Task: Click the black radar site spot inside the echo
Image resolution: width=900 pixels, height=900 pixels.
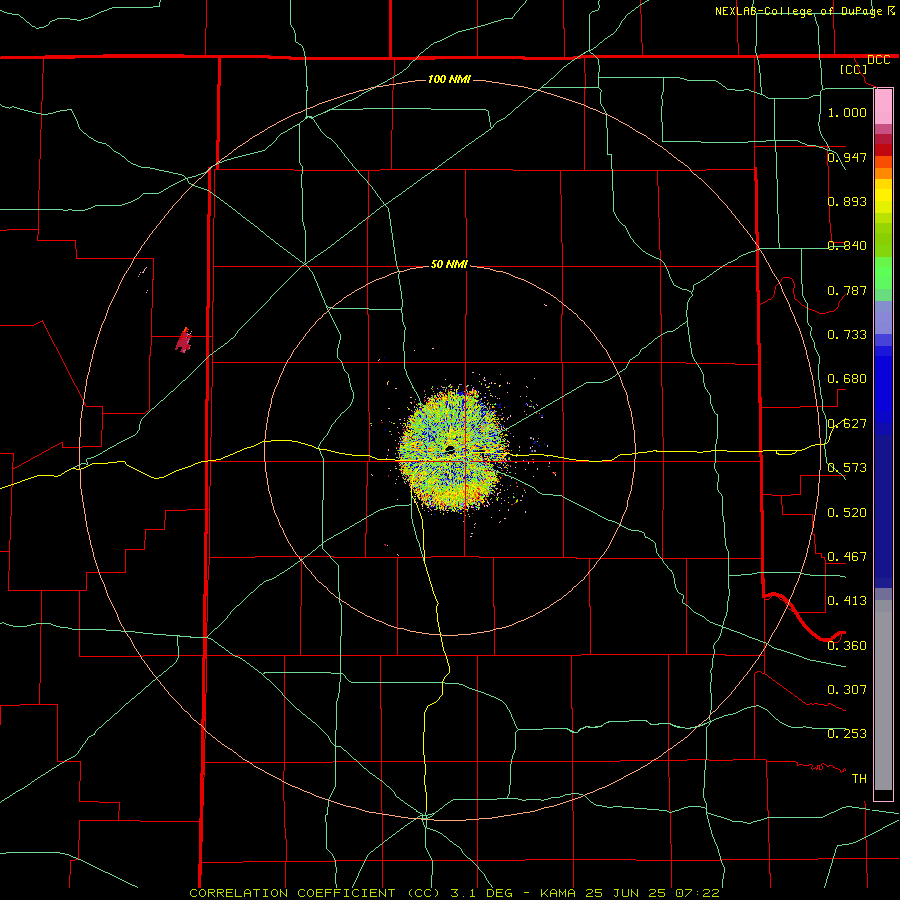Action: click(449, 449)
